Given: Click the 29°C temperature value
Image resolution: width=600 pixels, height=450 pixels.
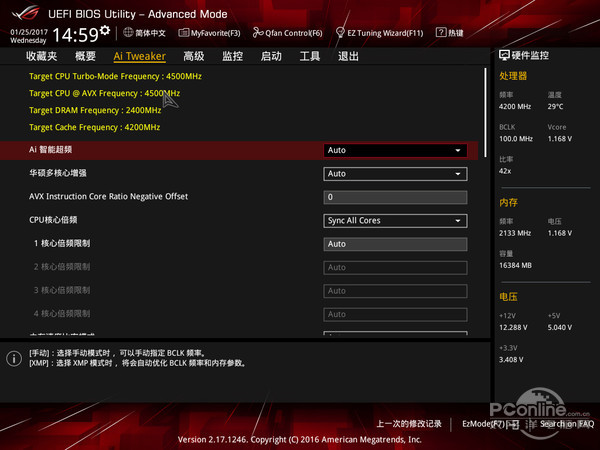Looking at the screenshot, I should click(555, 106).
